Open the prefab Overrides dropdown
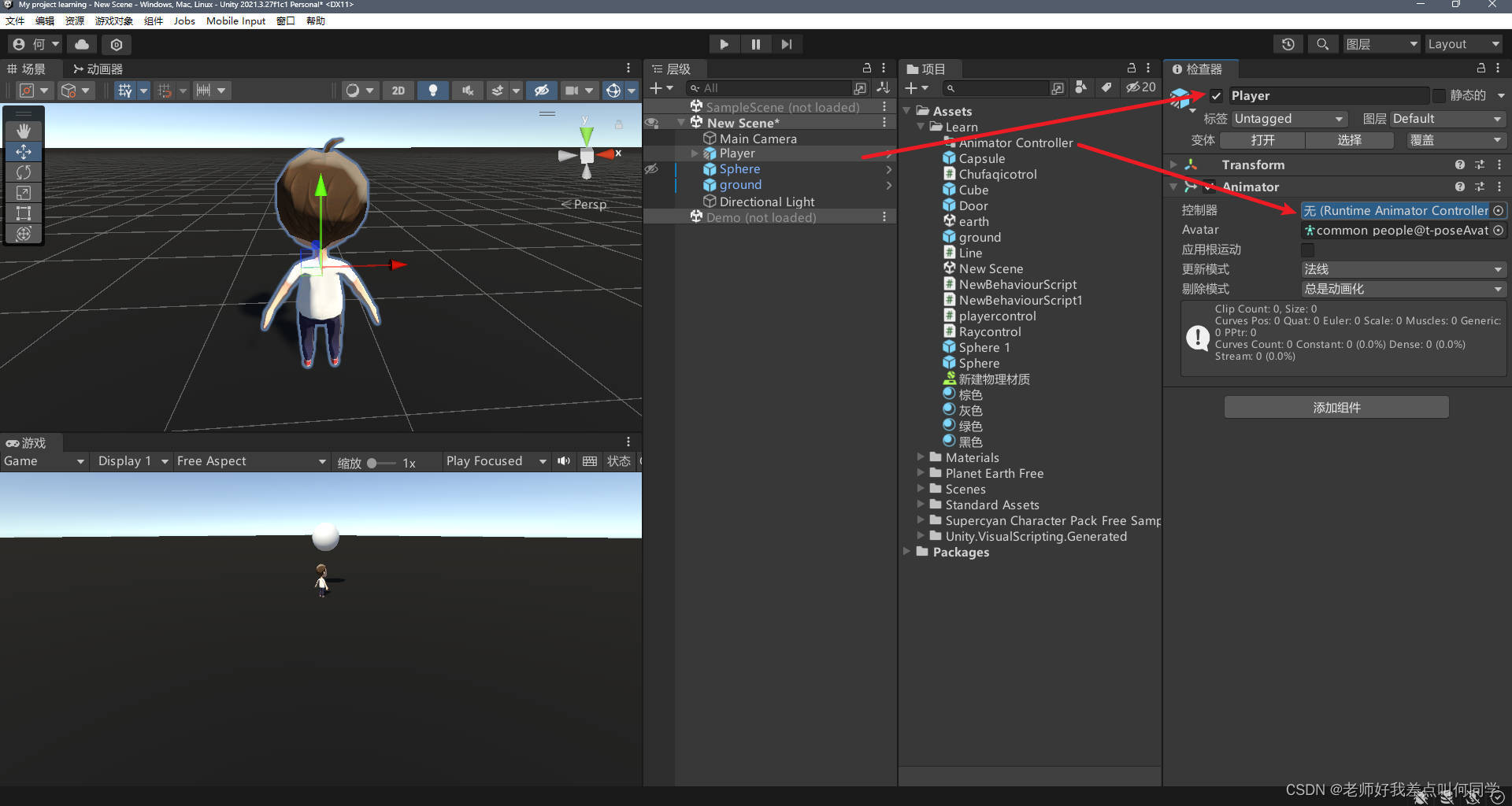This screenshot has width=1512, height=806. pyautogui.click(x=1455, y=140)
